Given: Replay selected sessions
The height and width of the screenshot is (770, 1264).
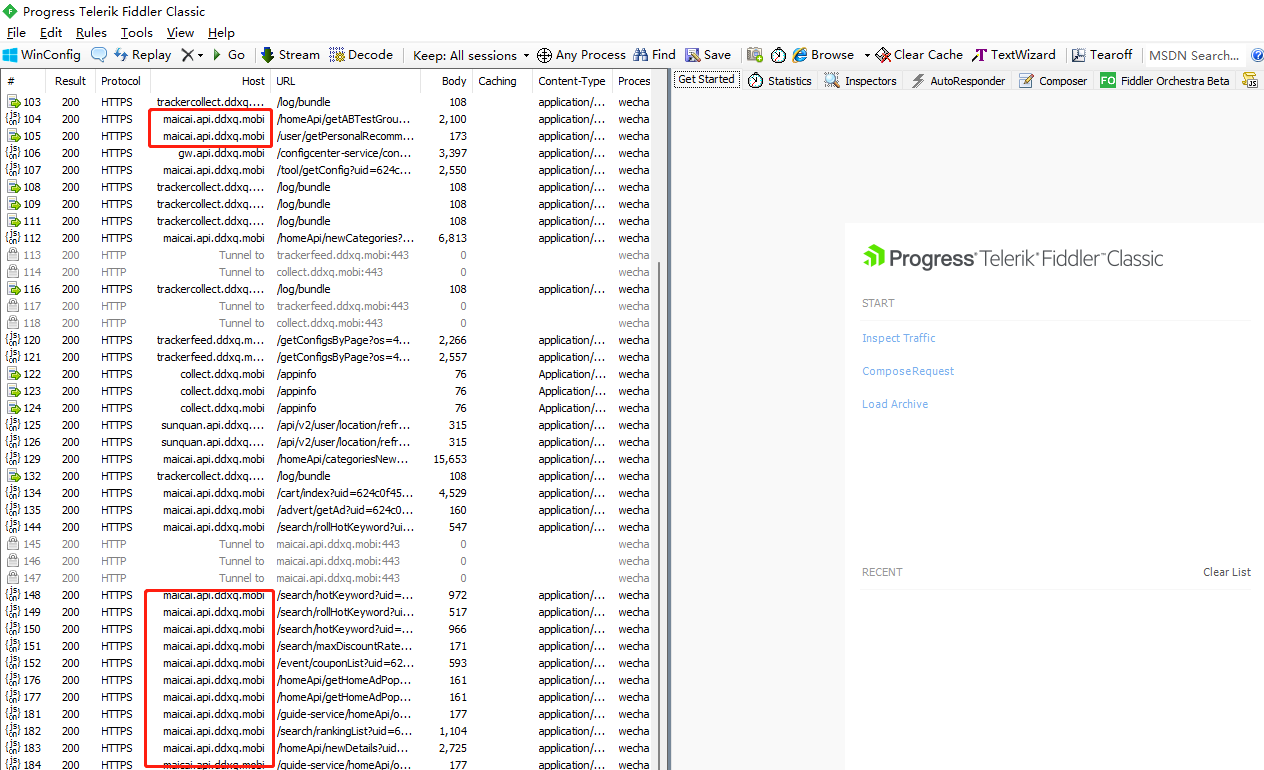Looking at the screenshot, I should point(143,55).
